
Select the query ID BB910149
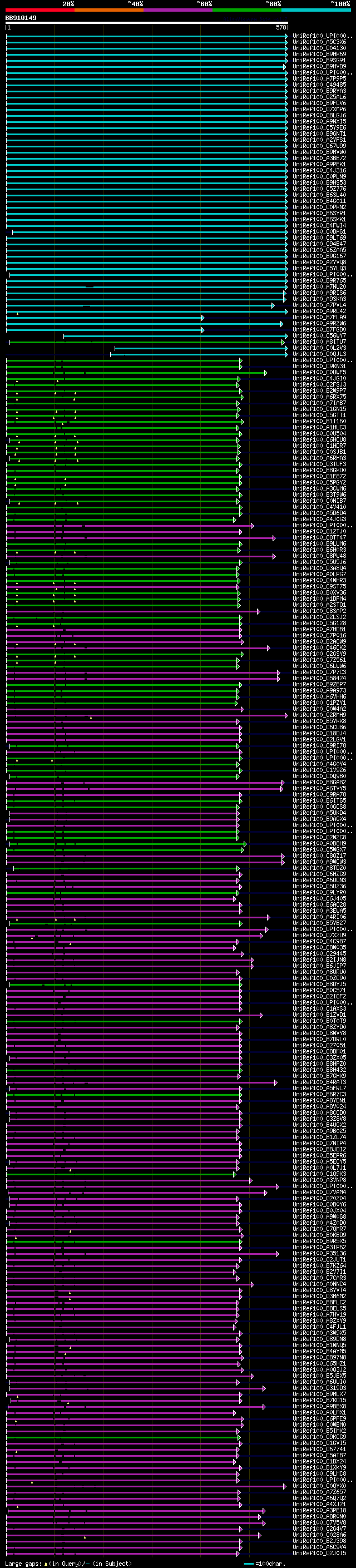[21, 18]
